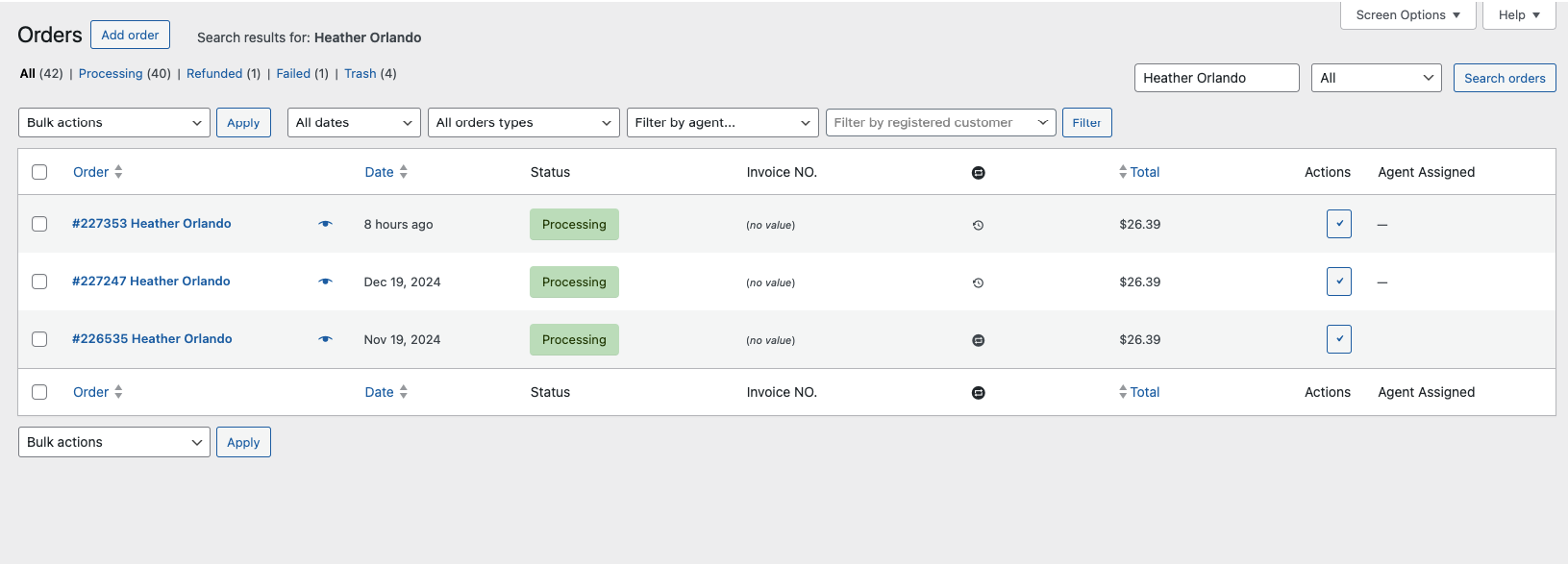Check the box for order #226535
The height and width of the screenshot is (564, 1568).
(39, 339)
